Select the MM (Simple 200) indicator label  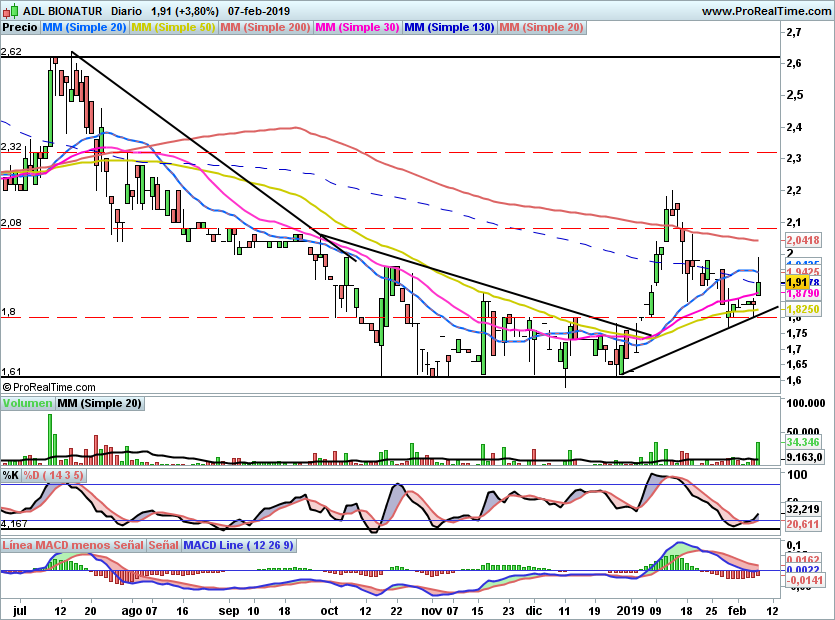tap(266, 27)
